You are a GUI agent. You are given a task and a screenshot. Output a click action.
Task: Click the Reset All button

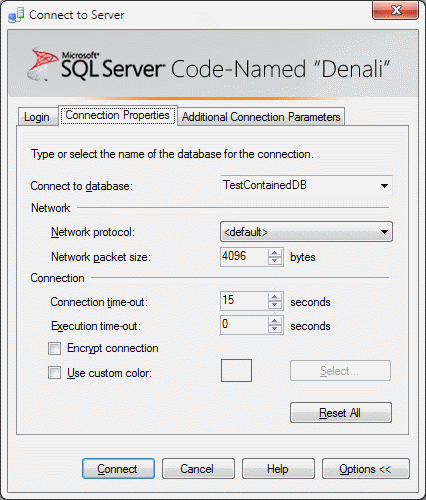pyautogui.click(x=341, y=413)
